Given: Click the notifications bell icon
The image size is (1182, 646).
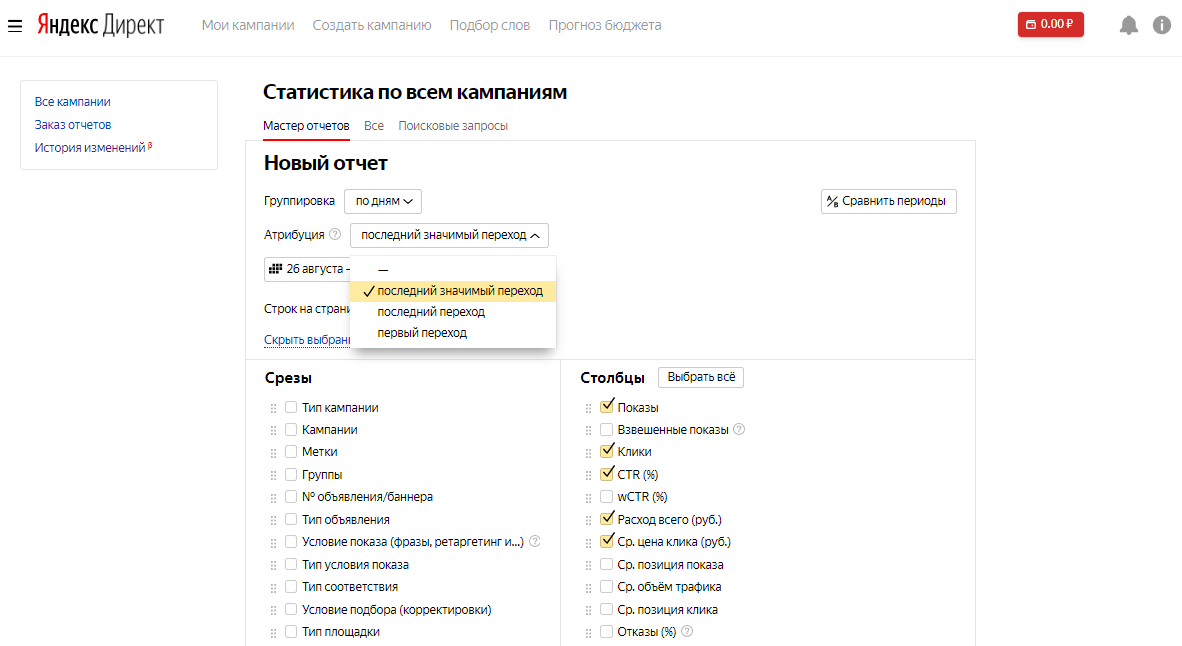Looking at the screenshot, I should [1128, 25].
